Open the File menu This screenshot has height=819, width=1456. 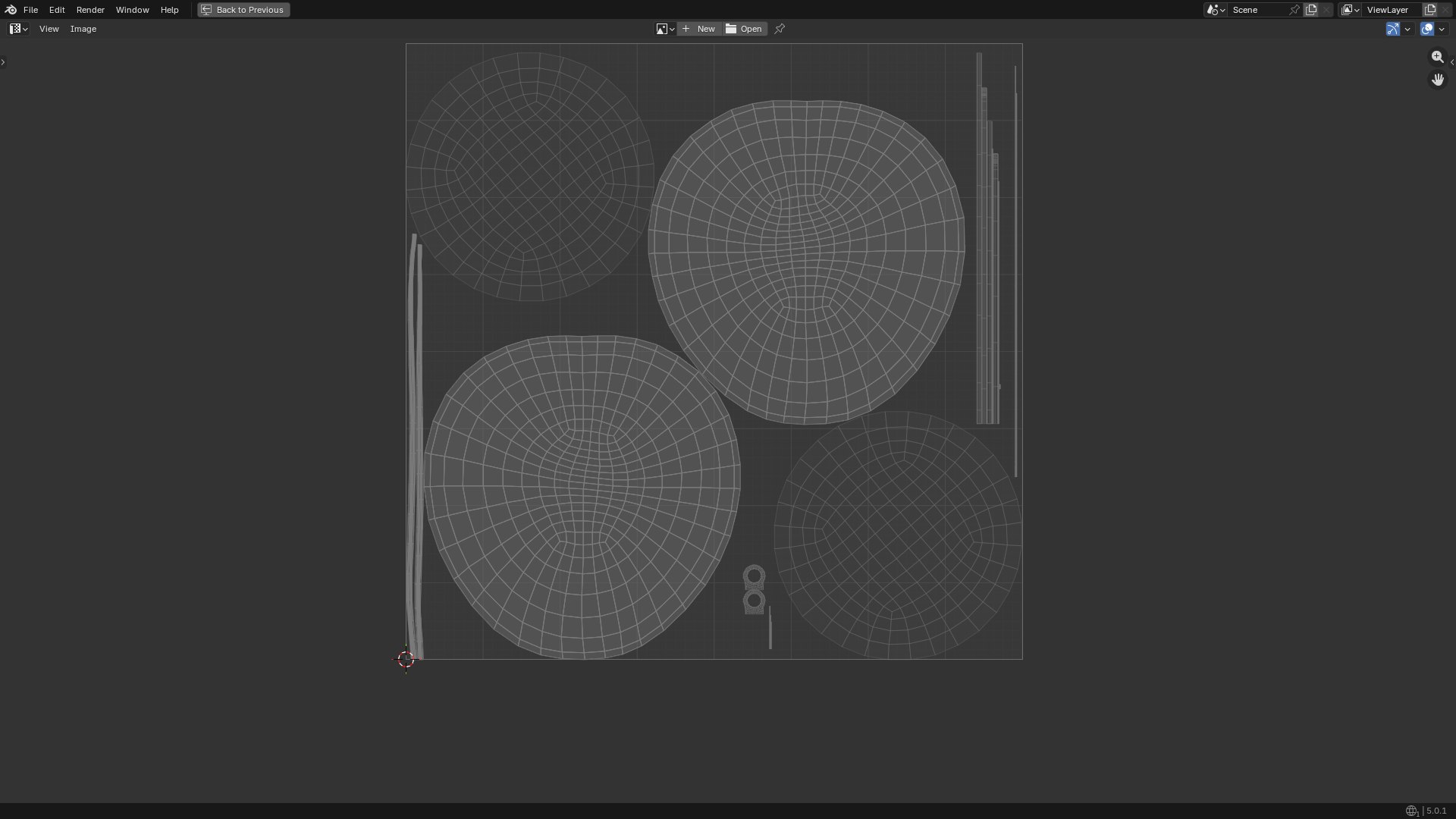click(x=30, y=10)
